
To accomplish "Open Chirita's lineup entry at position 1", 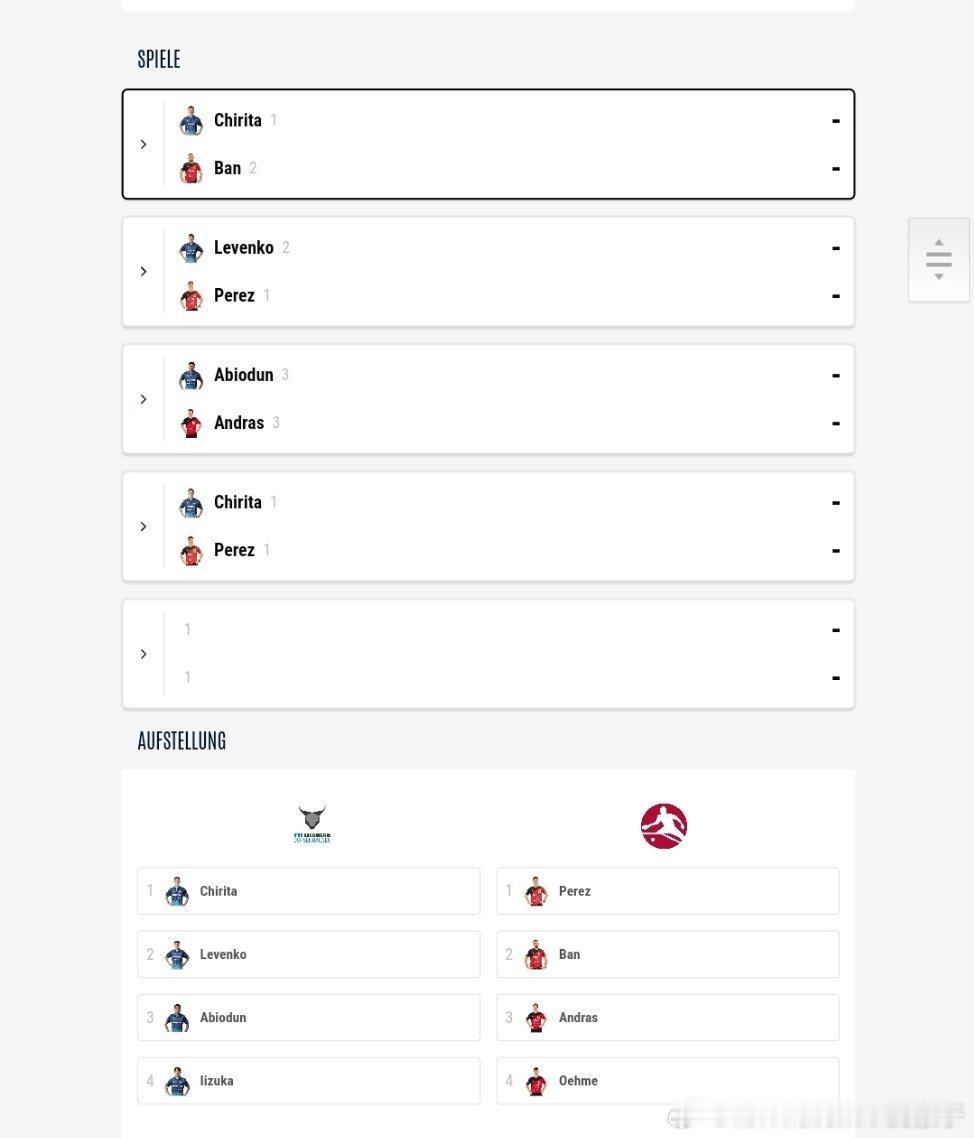I will (x=308, y=891).
